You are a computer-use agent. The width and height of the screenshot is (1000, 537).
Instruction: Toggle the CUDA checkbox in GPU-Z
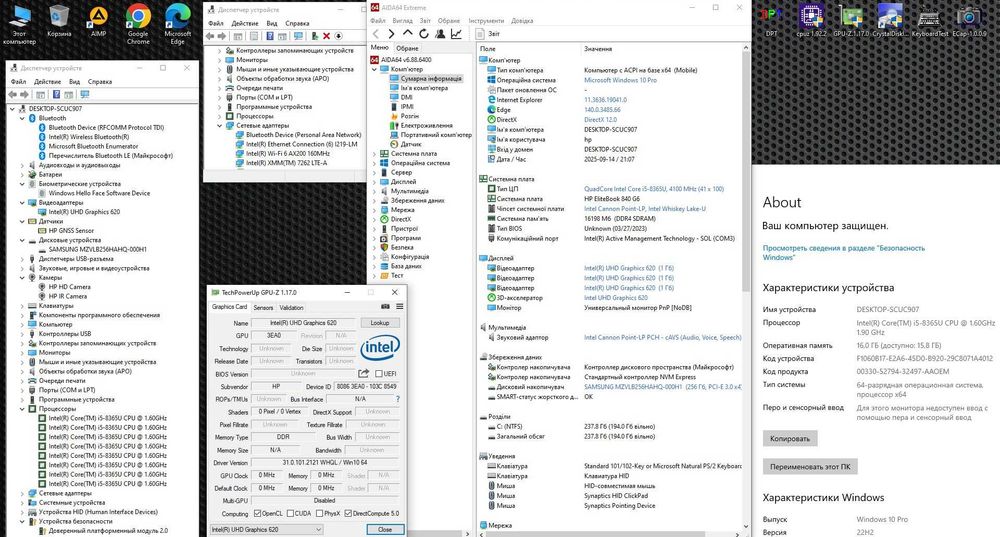tap(291, 513)
